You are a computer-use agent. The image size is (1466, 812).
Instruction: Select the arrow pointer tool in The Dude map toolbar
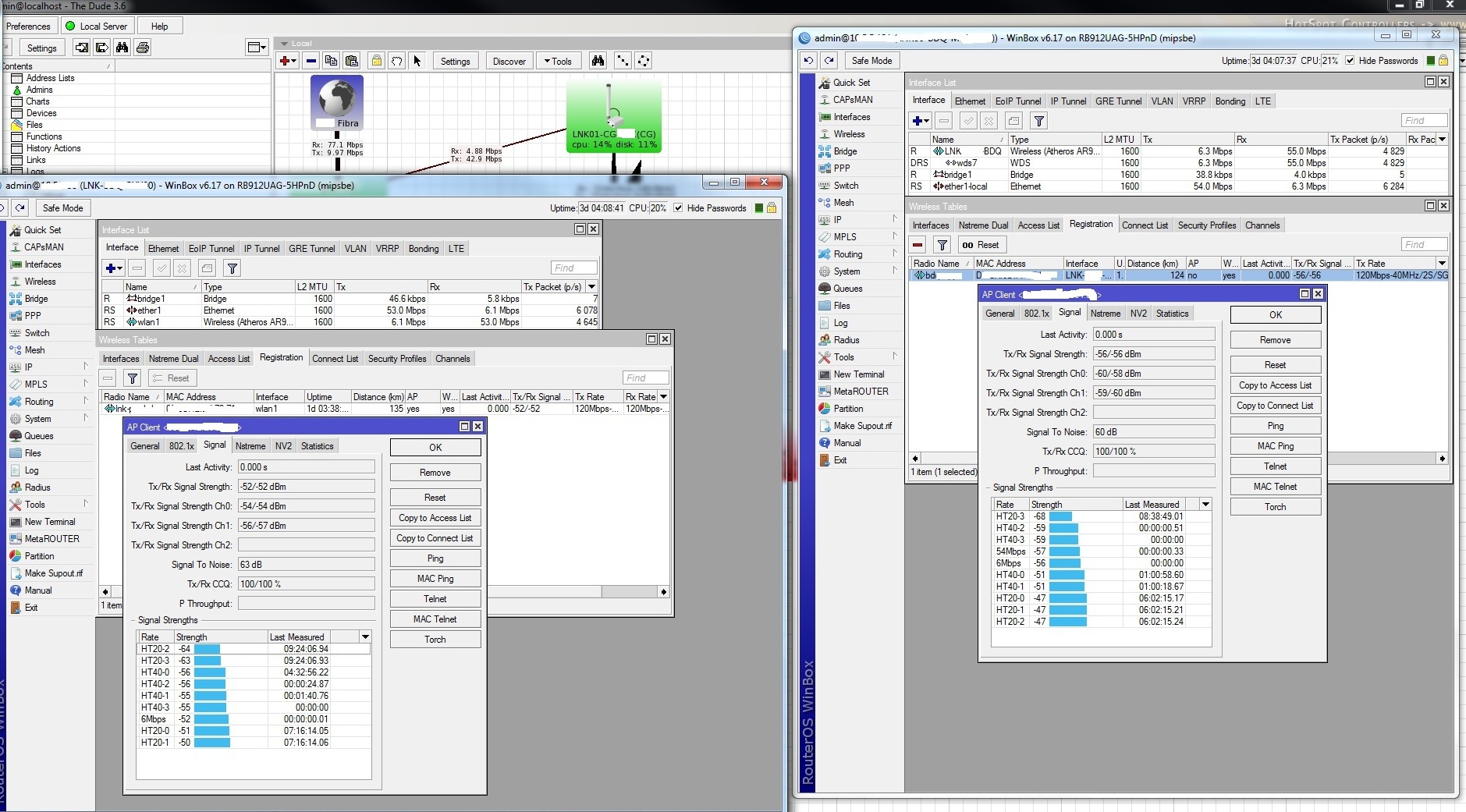(417, 61)
